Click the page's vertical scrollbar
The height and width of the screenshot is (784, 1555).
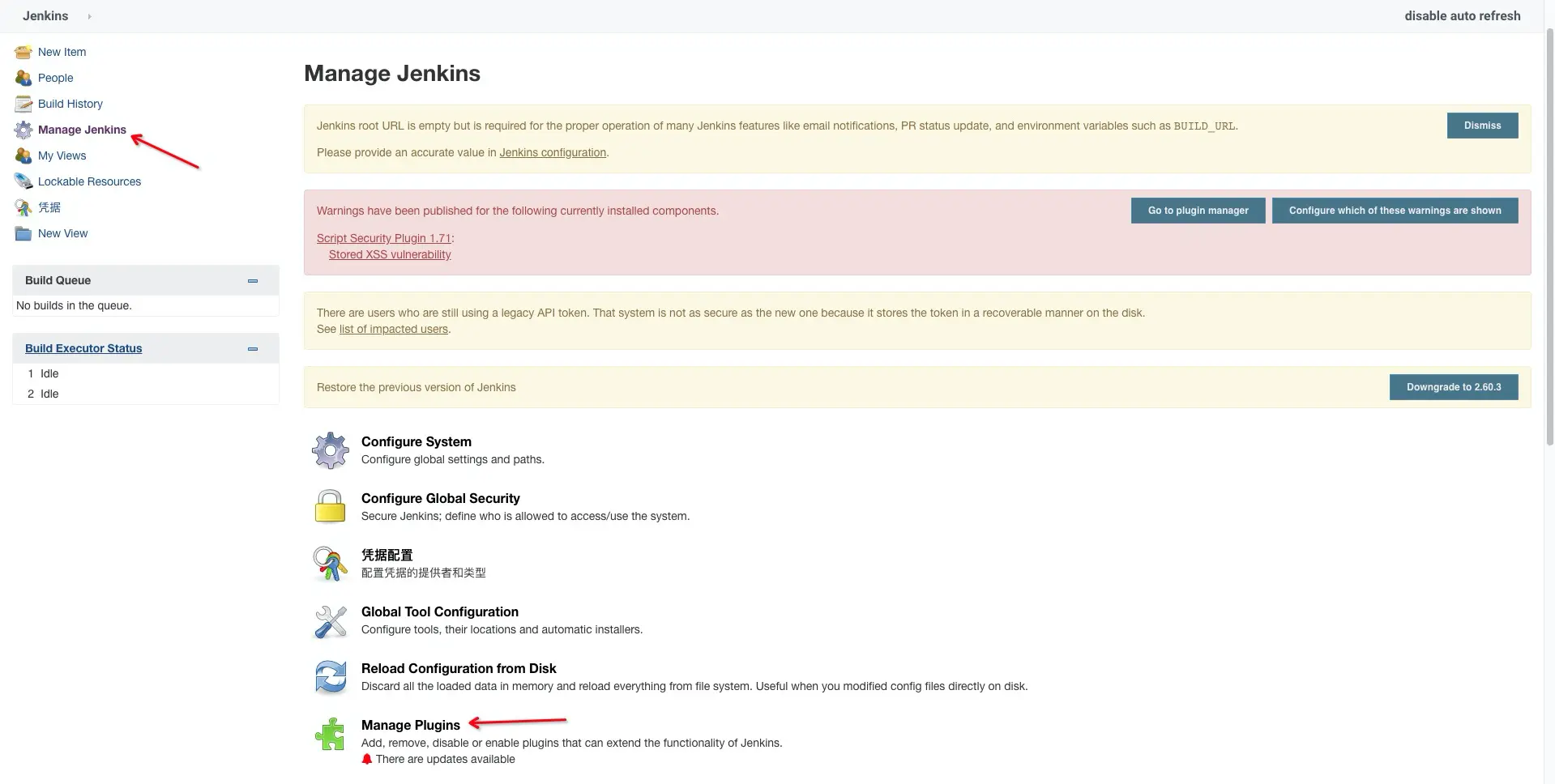pyautogui.click(x=1550, y=235)
